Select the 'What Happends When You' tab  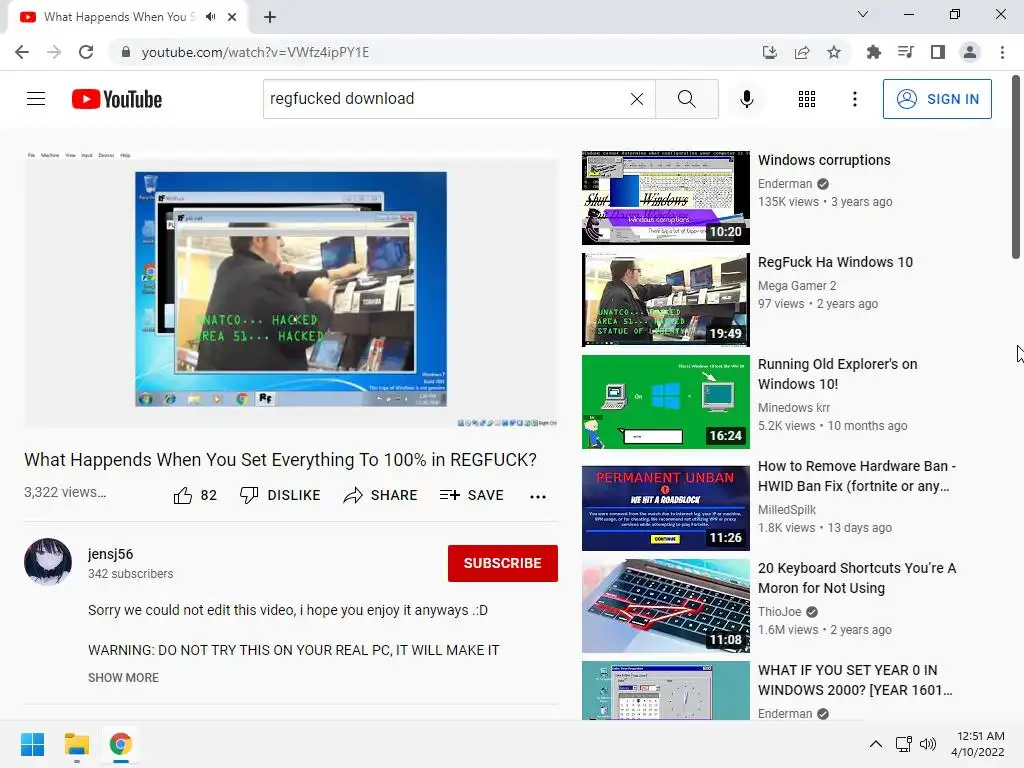(120, 17)
